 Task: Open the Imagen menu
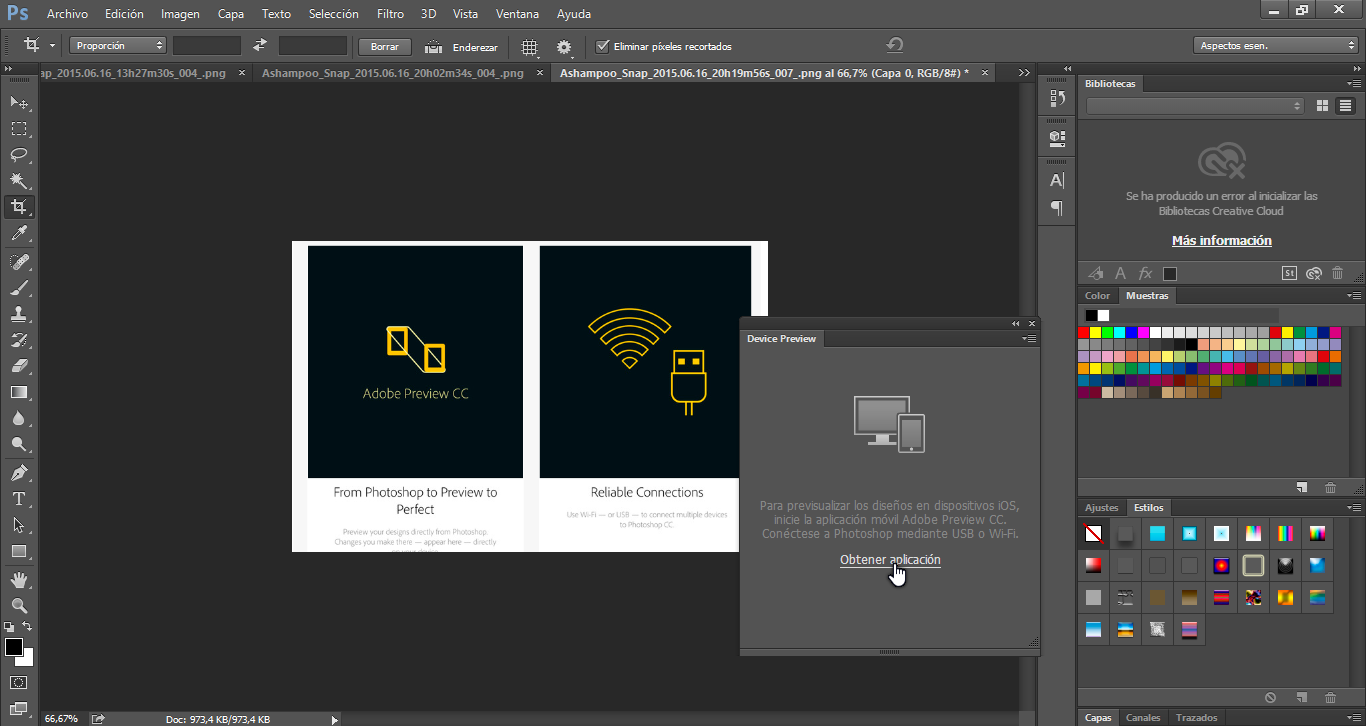click(181, 14)
